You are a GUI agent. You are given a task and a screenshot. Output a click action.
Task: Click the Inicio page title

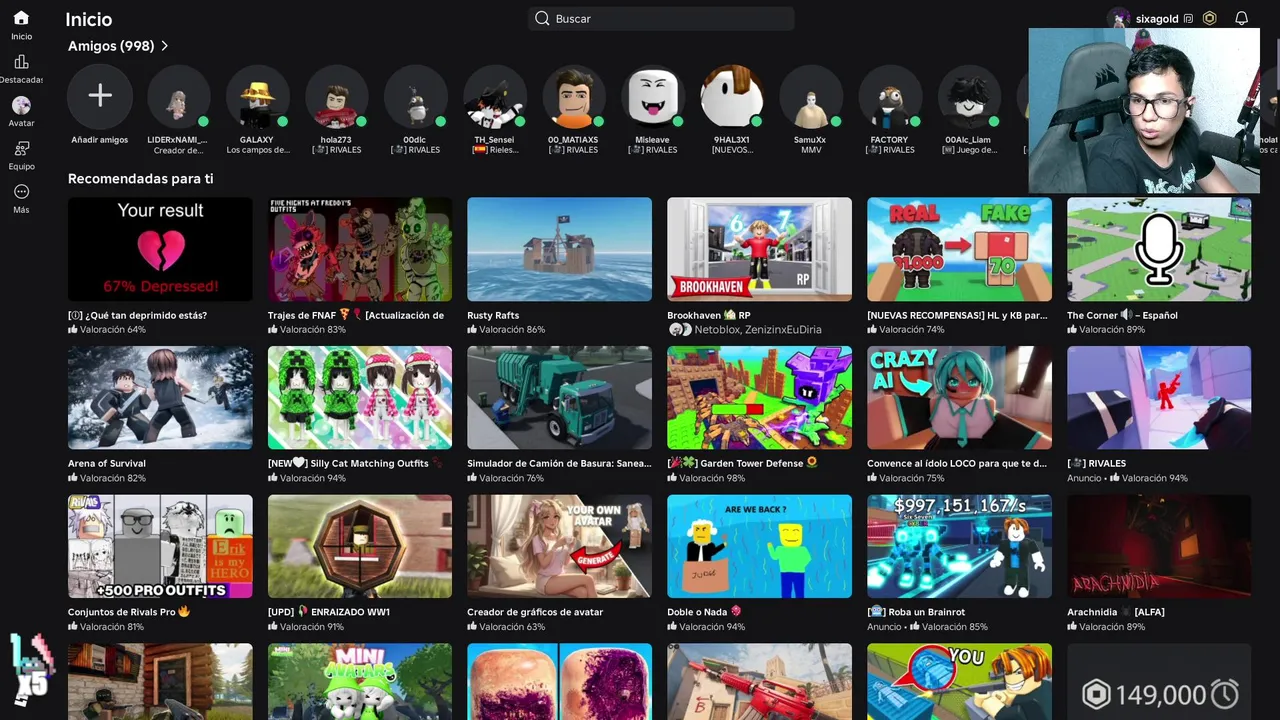(88, 19)
